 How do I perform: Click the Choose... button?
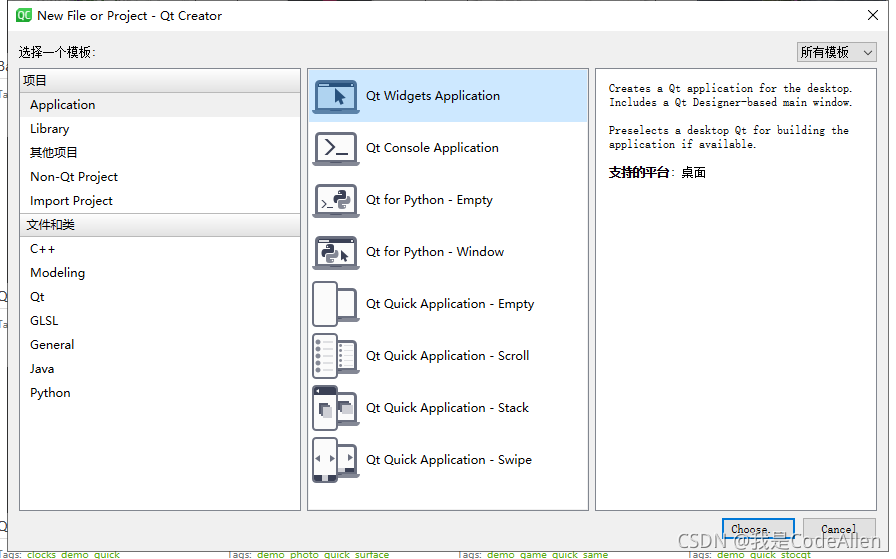(x=758, y=529)
